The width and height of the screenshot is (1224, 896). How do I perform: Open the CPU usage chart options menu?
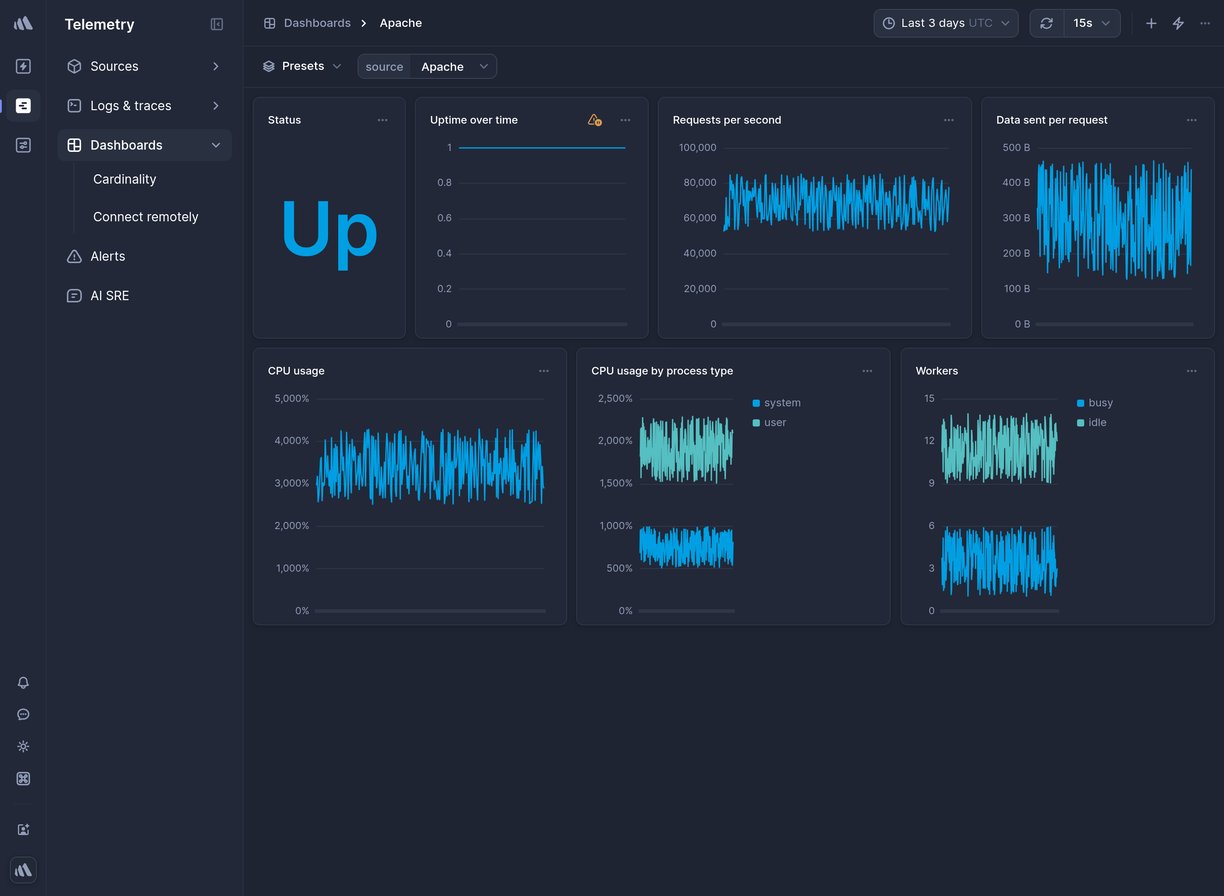544,371
